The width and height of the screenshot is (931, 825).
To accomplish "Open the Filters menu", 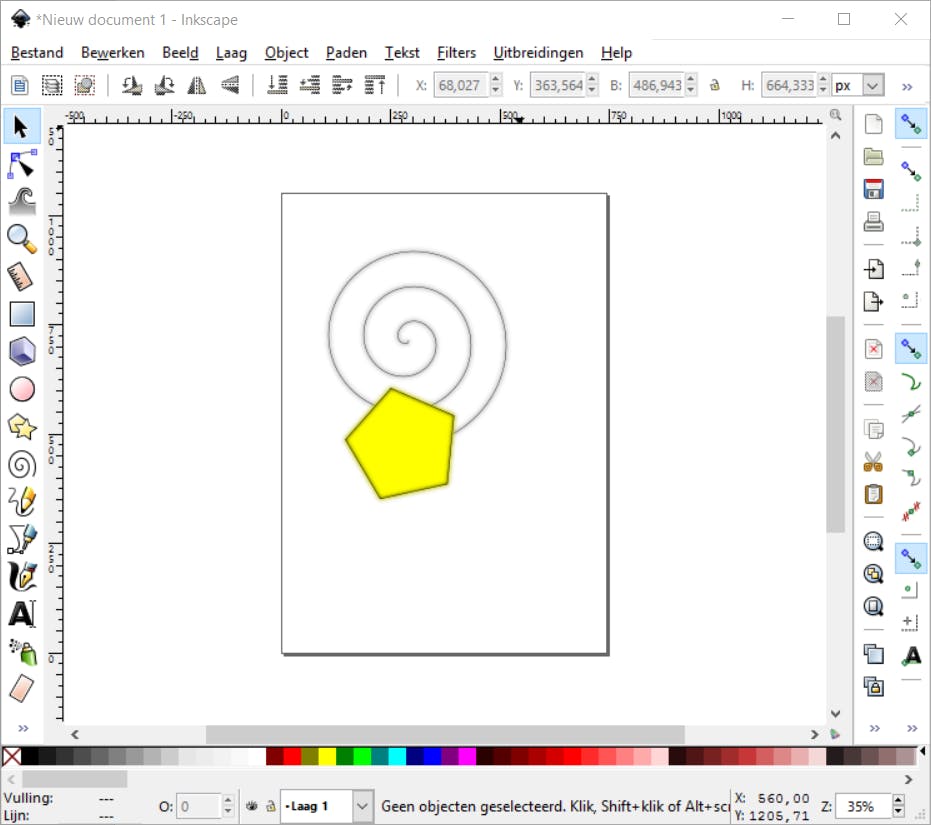I will [x=457, y=52].
